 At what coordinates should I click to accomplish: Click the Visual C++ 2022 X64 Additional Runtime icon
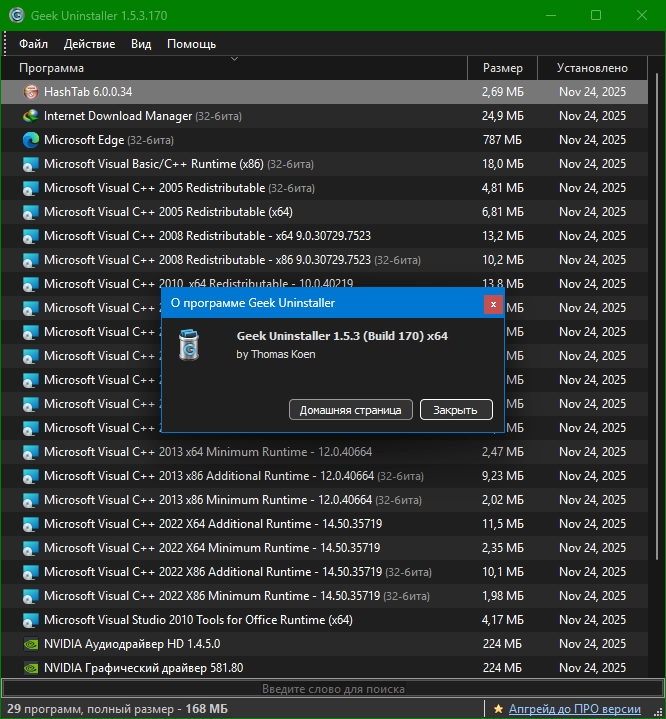coord(31,524)
